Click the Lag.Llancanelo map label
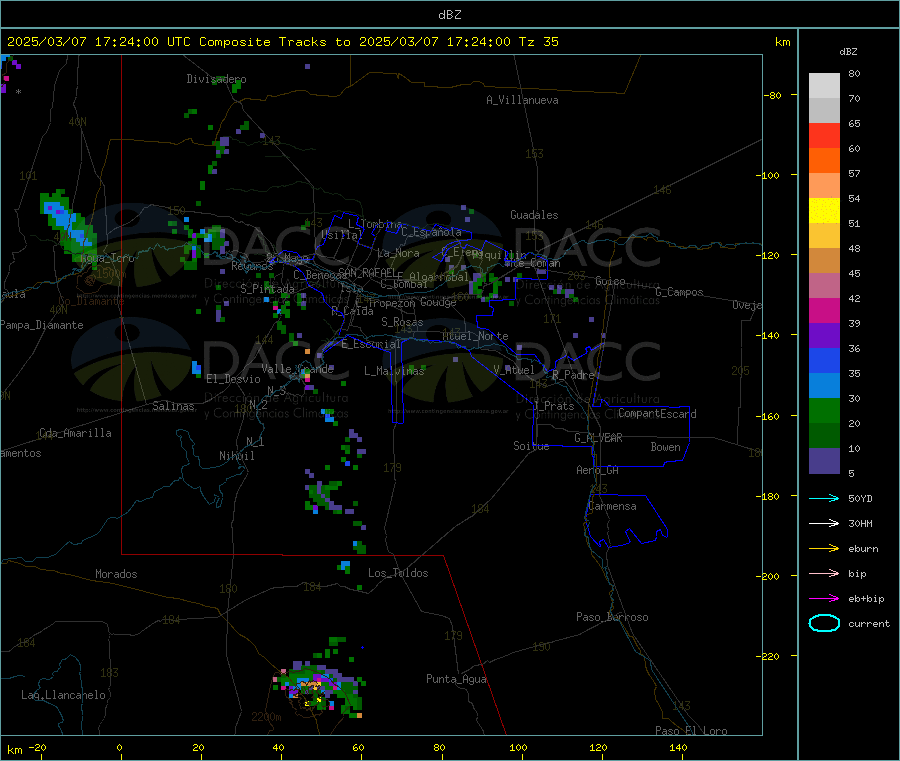Viewport: 900px width, 761px height. (63, 695)
